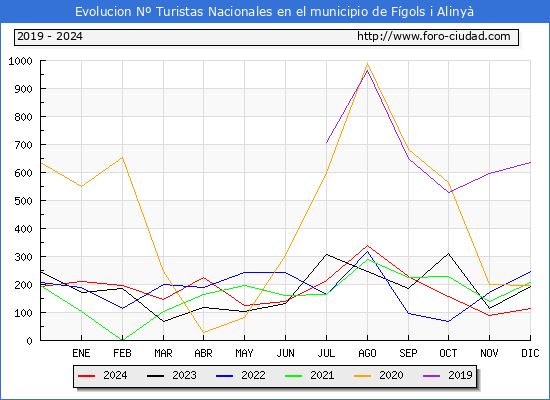Click the JUL month axis label

(326, 353)
